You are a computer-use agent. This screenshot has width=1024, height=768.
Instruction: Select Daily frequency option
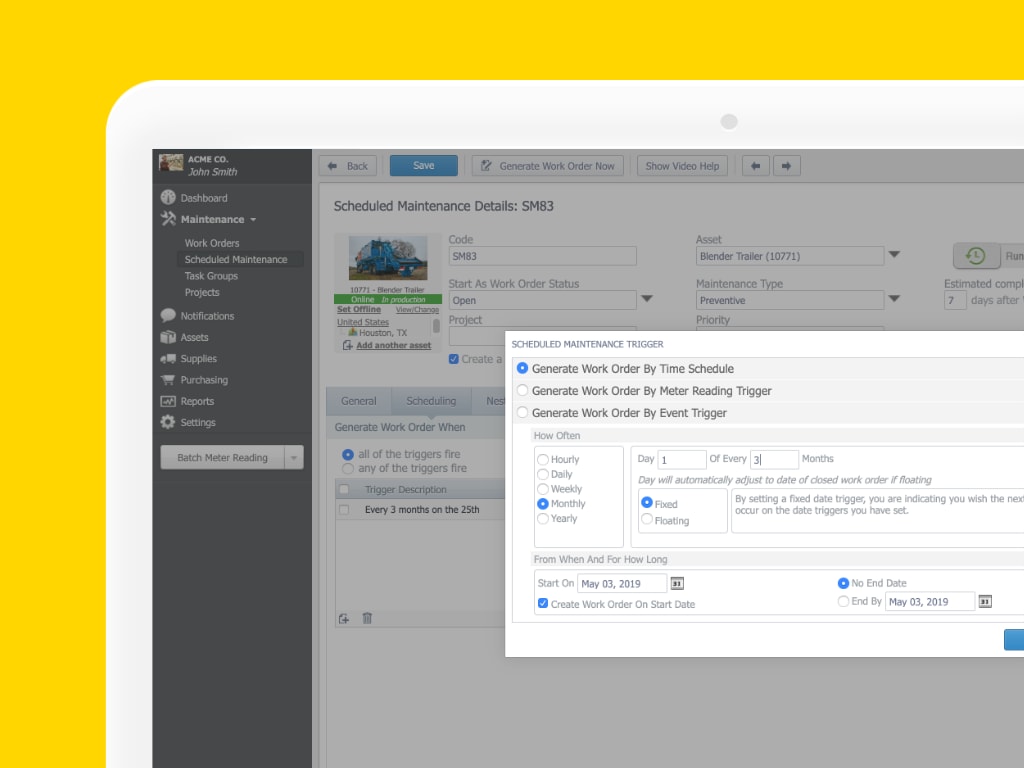click(543, 474)
